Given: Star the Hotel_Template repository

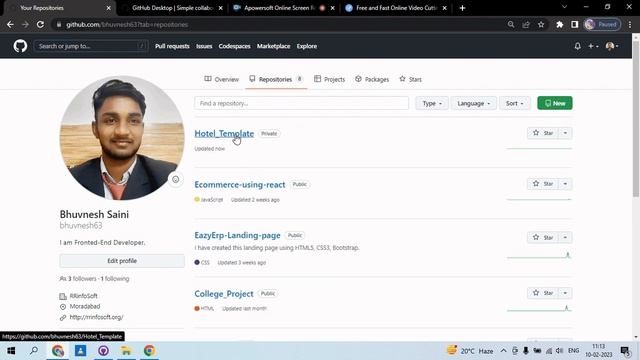Looking at the screenshot, I should (543, 133).
